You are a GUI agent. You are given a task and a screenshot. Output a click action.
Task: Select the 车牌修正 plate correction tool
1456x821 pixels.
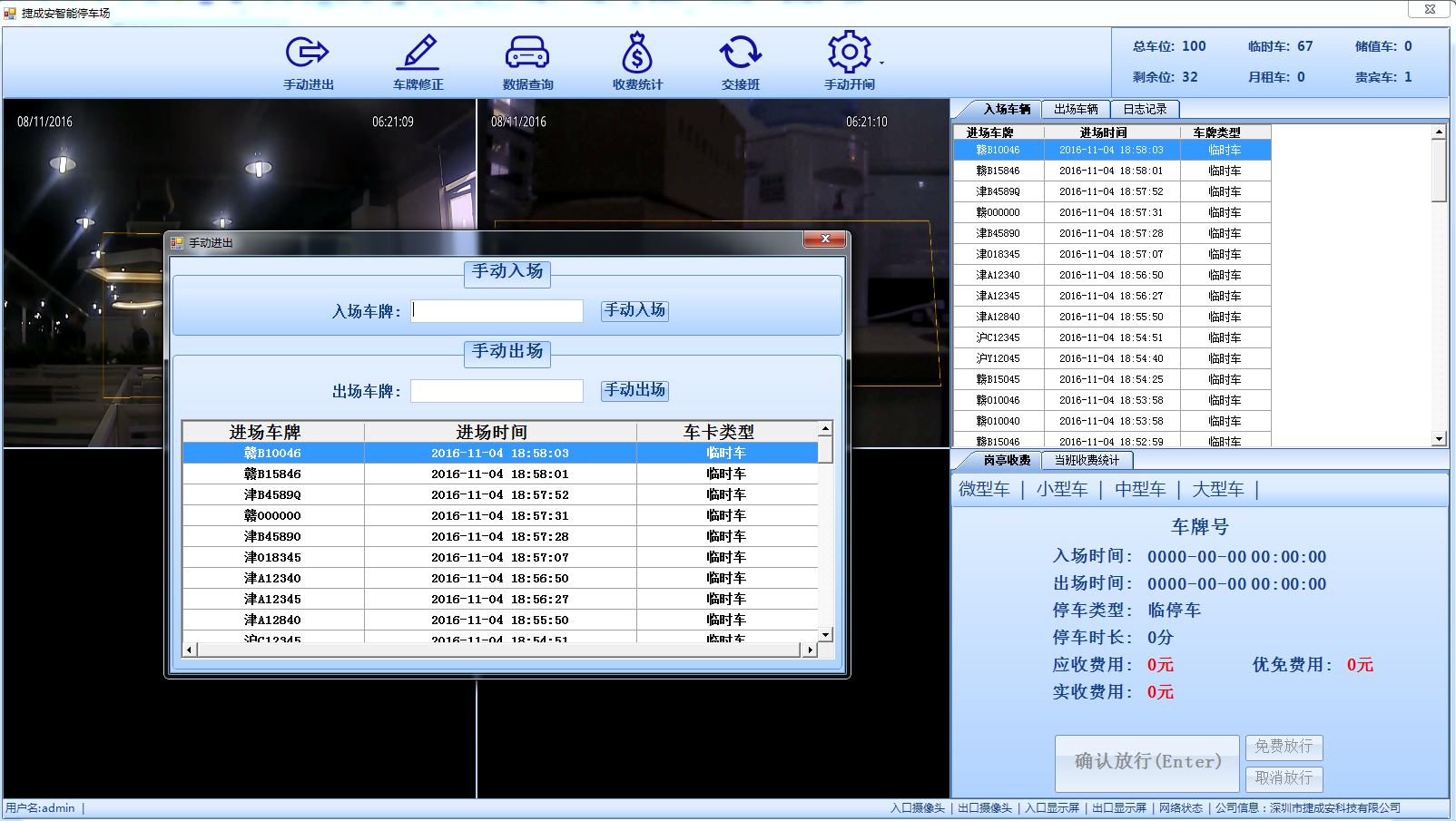418,62
